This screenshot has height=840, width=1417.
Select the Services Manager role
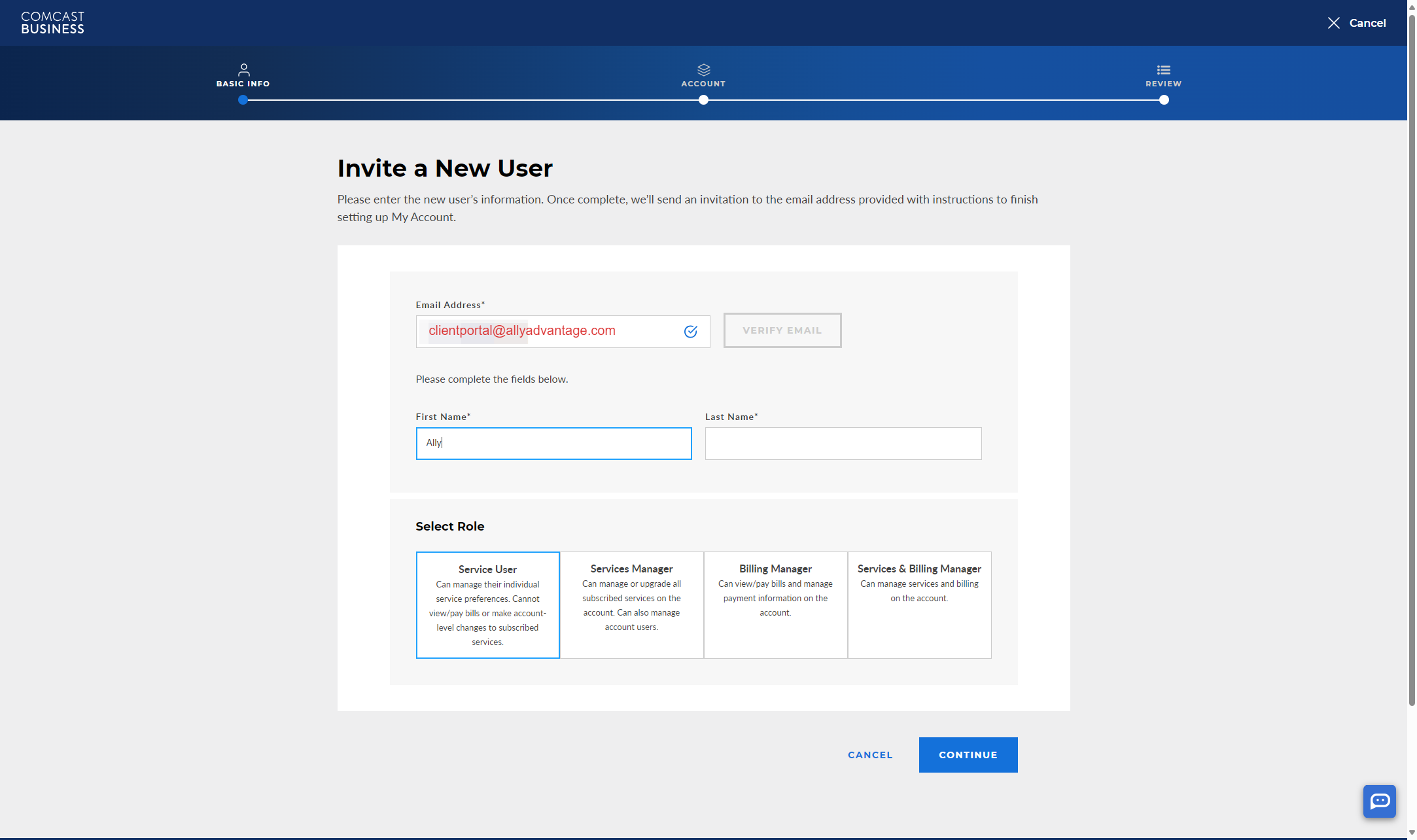[x=631, y=605]
